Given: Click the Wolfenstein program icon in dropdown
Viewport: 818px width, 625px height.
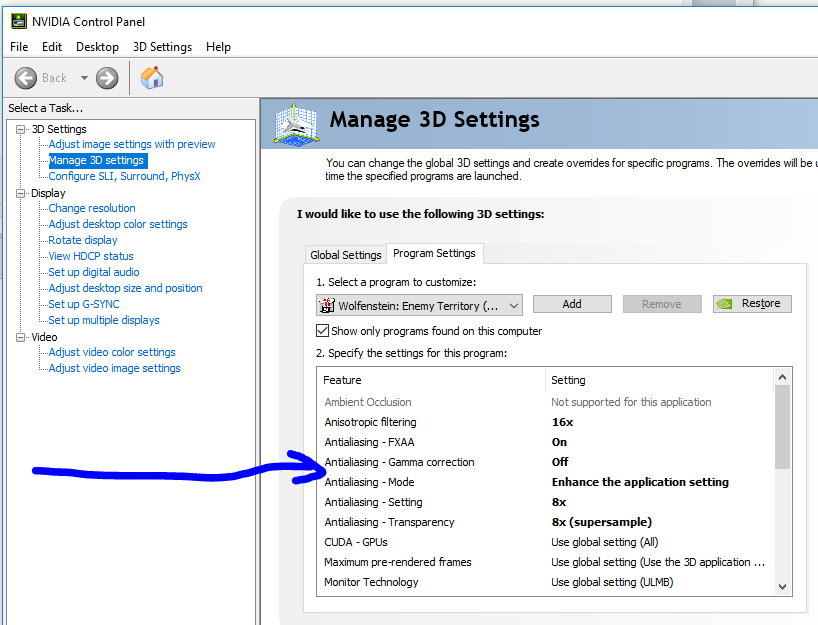Looking at the screenshot, I should (327, 305).
